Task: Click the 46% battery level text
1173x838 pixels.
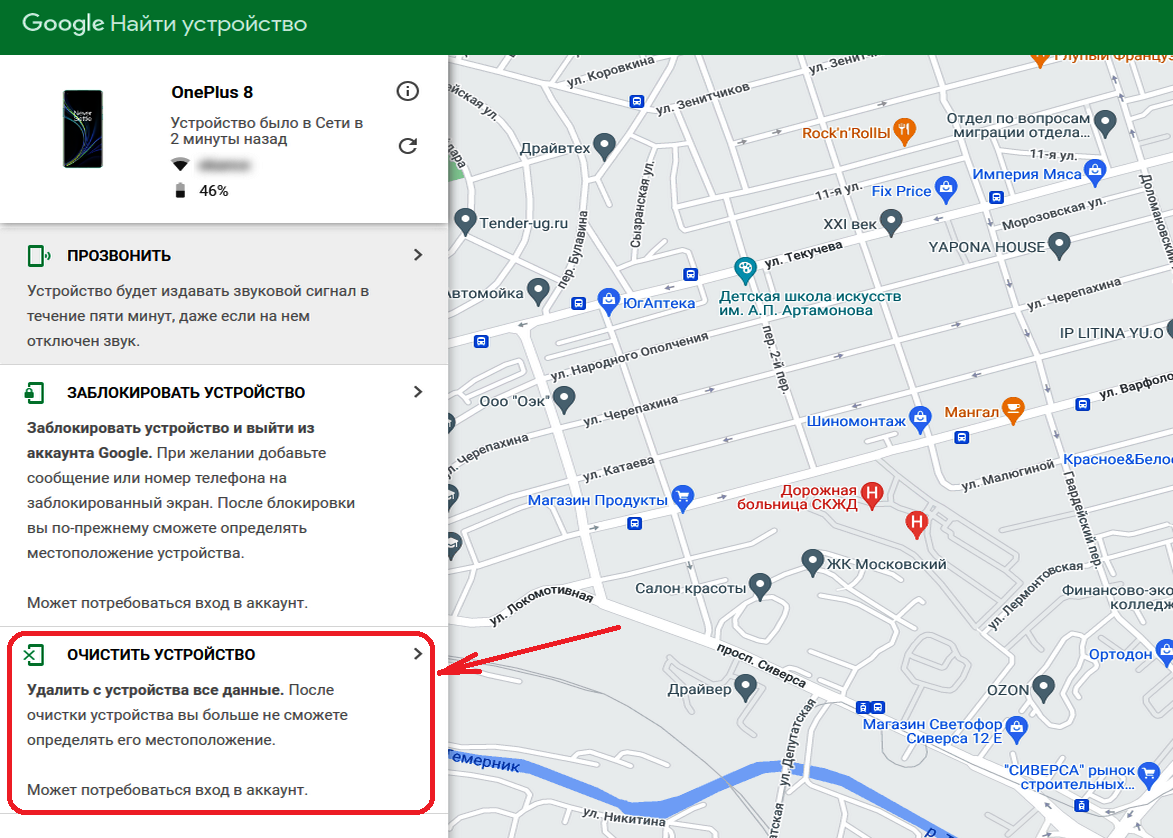Action: (x=214, y=191)
